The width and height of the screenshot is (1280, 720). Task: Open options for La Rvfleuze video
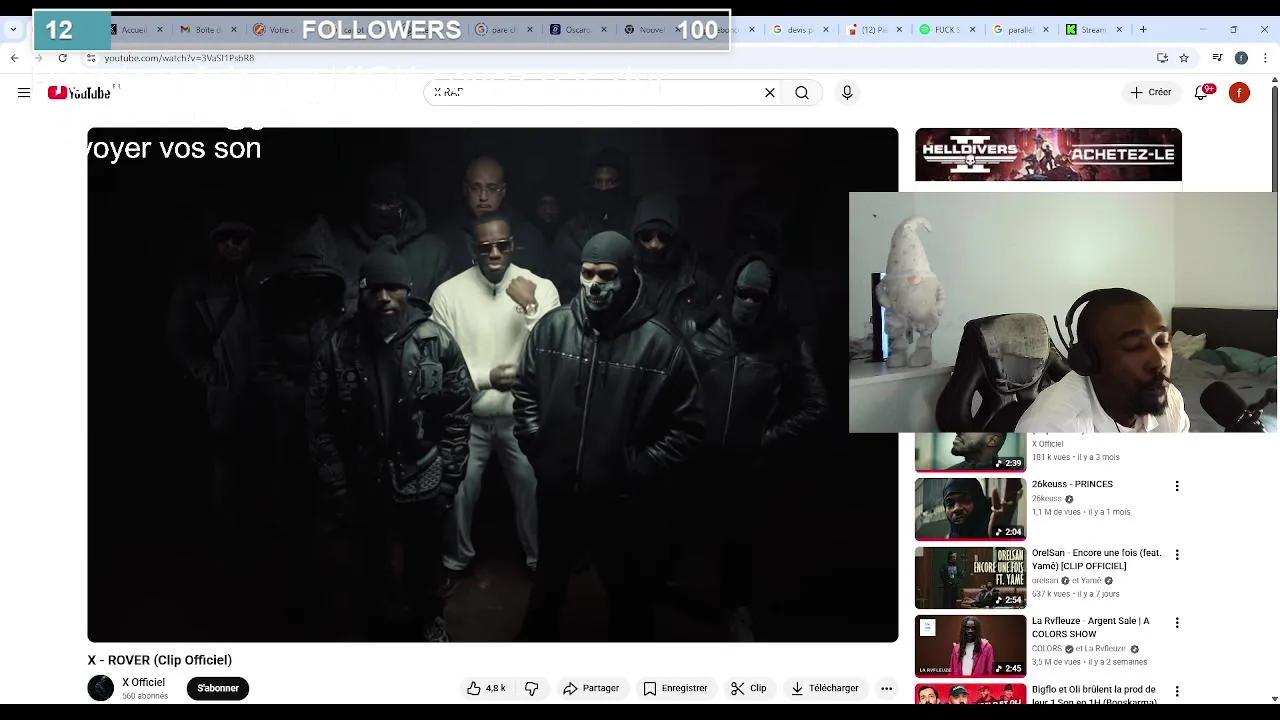[x=1177, y=622]
